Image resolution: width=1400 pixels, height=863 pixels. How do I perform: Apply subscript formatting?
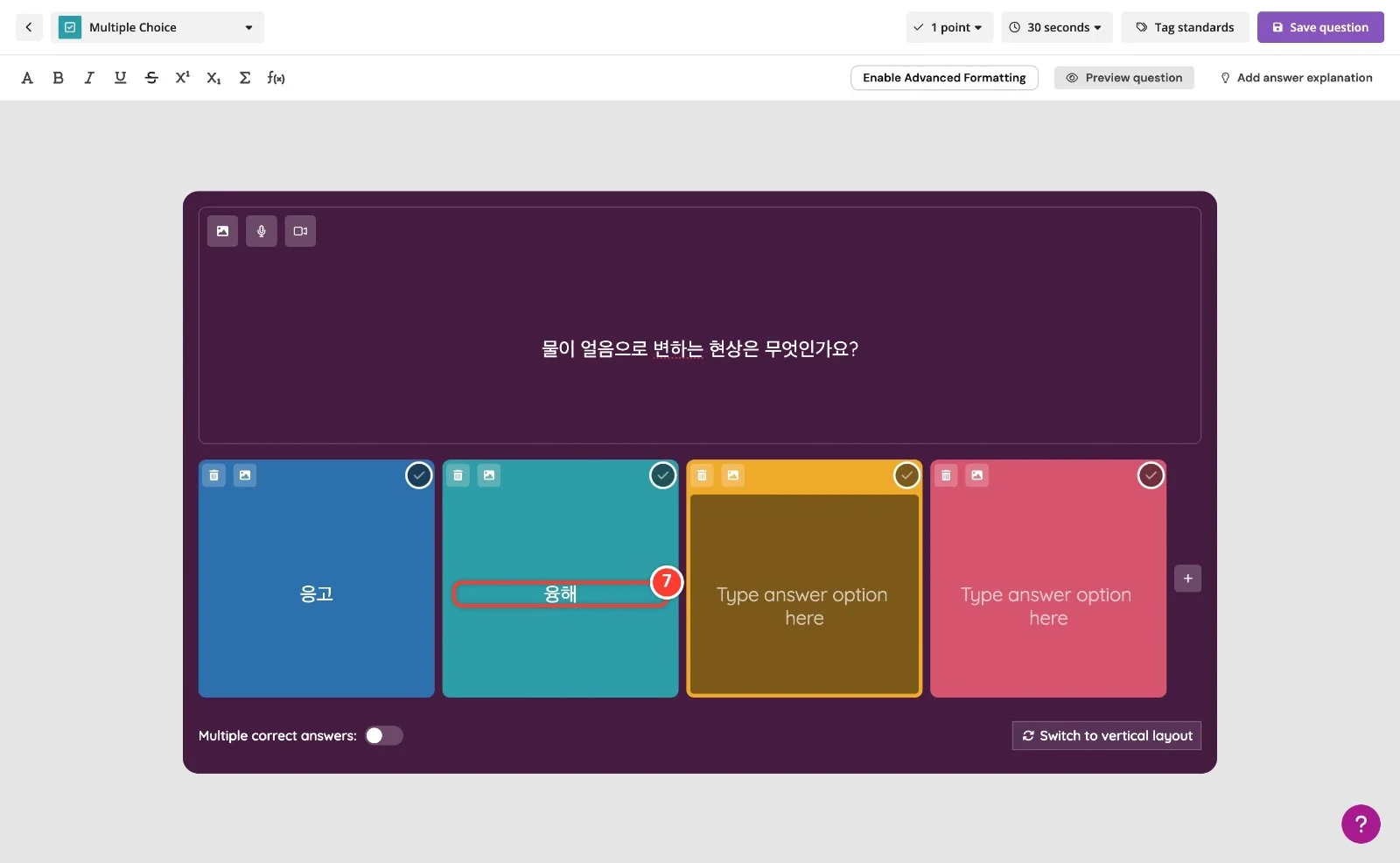point(213,78)
